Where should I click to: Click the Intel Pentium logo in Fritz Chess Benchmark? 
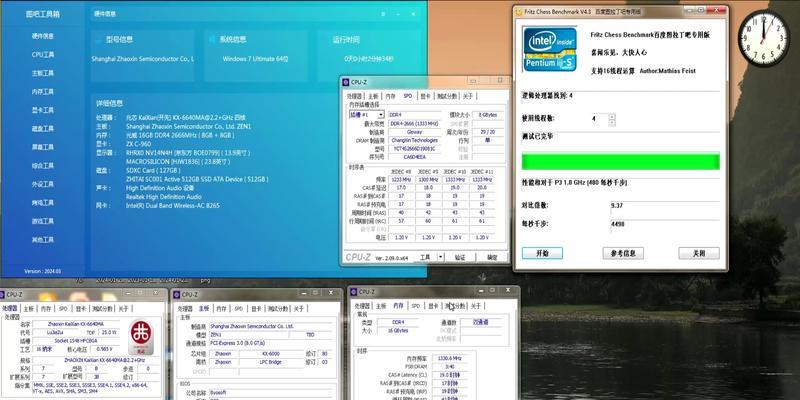point(549,48)
